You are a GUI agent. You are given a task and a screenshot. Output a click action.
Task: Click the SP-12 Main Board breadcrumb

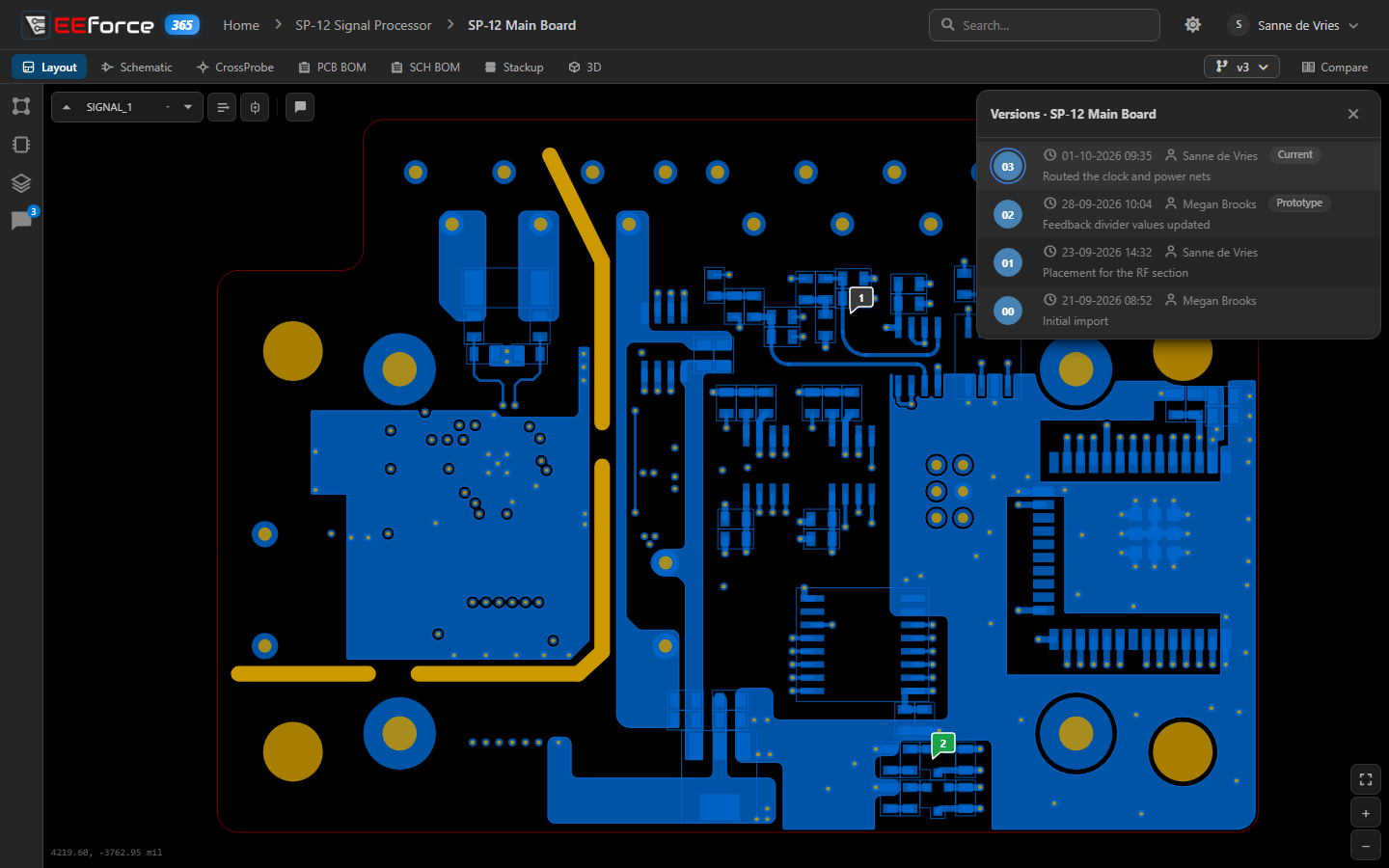tap(522, 25)
